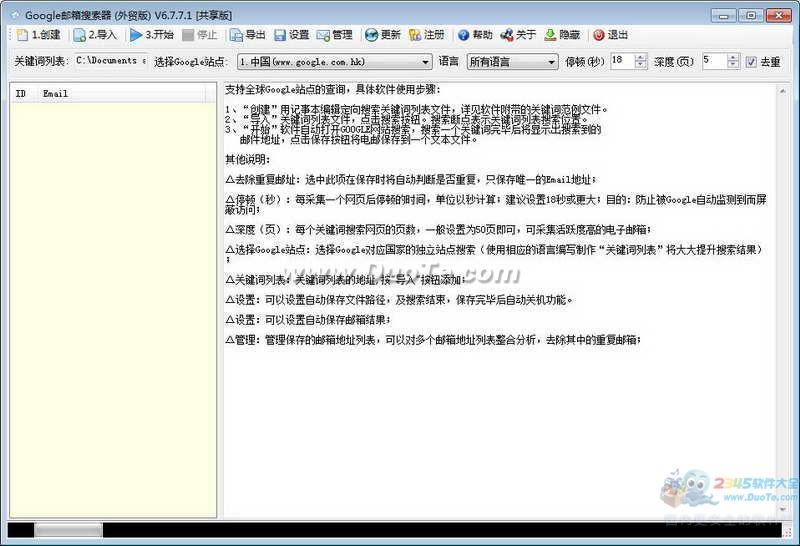Click the 退出 toolbar label
Viewport: 800px width, 546px height.
(618, 35)
